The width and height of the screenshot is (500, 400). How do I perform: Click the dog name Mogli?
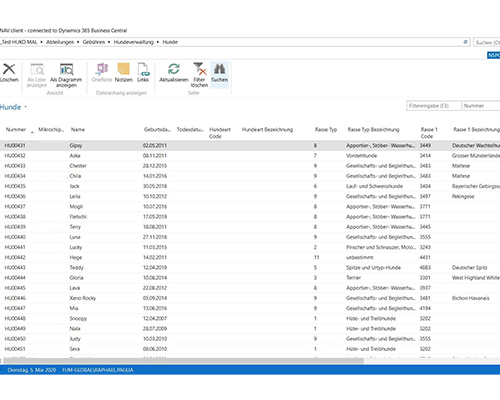pos(76,207)
